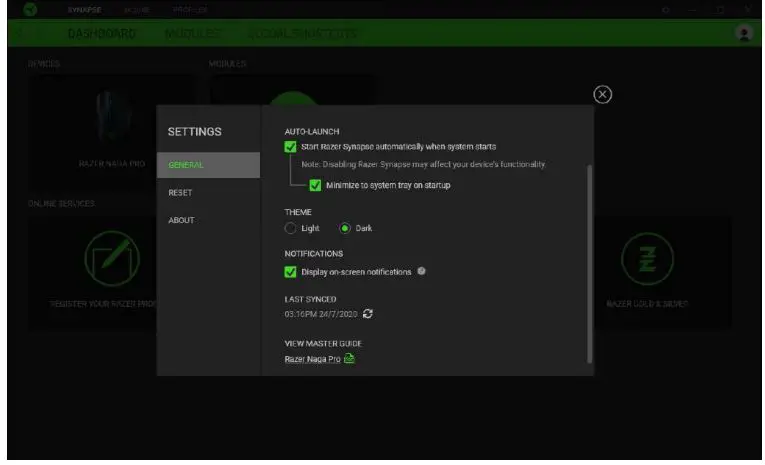Screen dimensions: 765x465
Task: Click the Razer logo icon in title bar
Action: [30, 9]
